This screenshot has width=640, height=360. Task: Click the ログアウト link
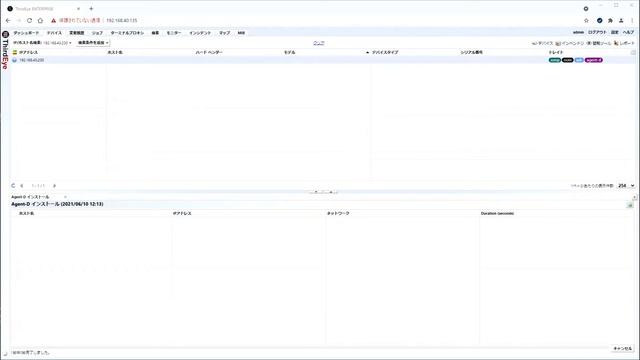[597, 32]
